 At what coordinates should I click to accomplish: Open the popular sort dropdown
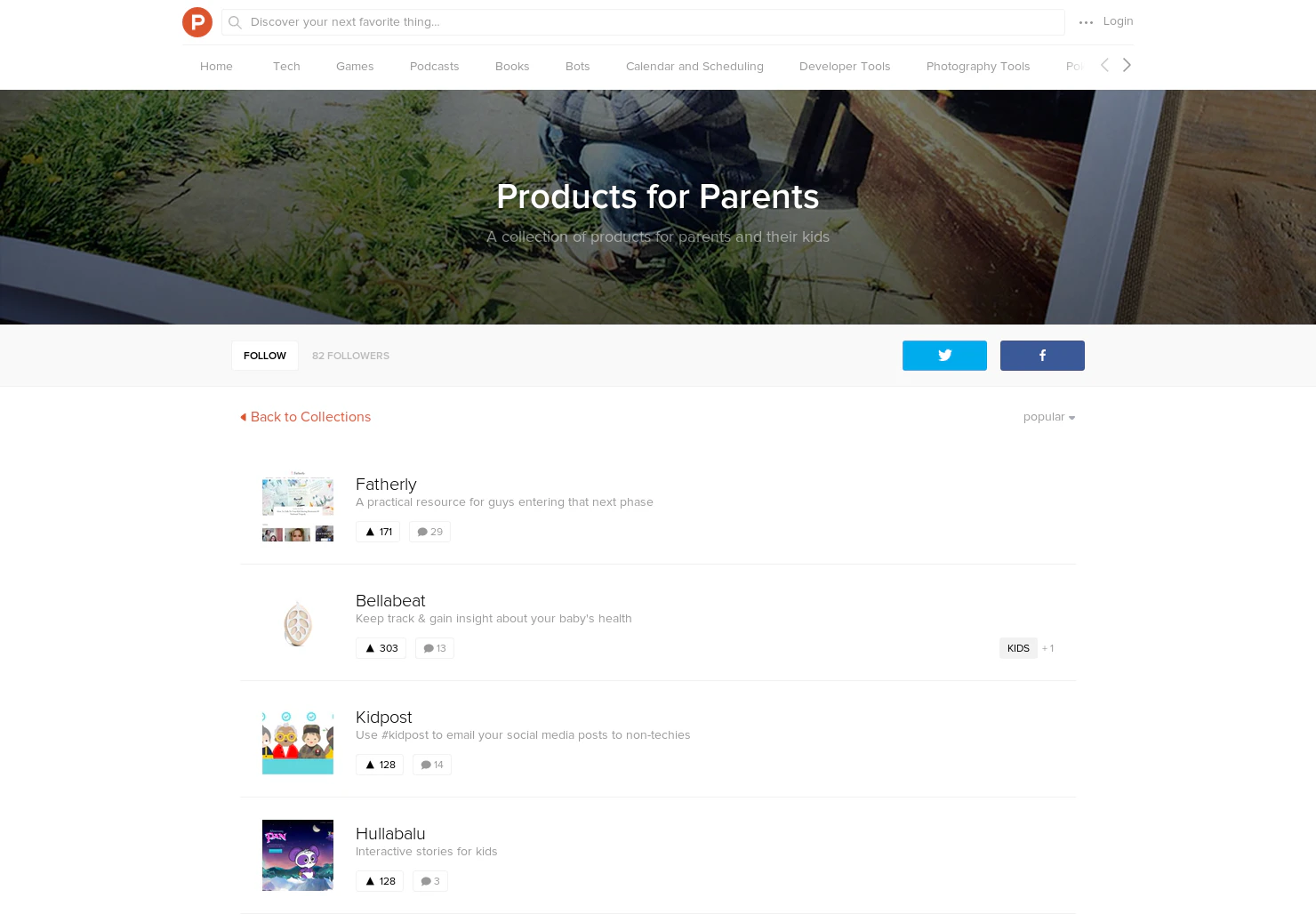coord(1048,417)
